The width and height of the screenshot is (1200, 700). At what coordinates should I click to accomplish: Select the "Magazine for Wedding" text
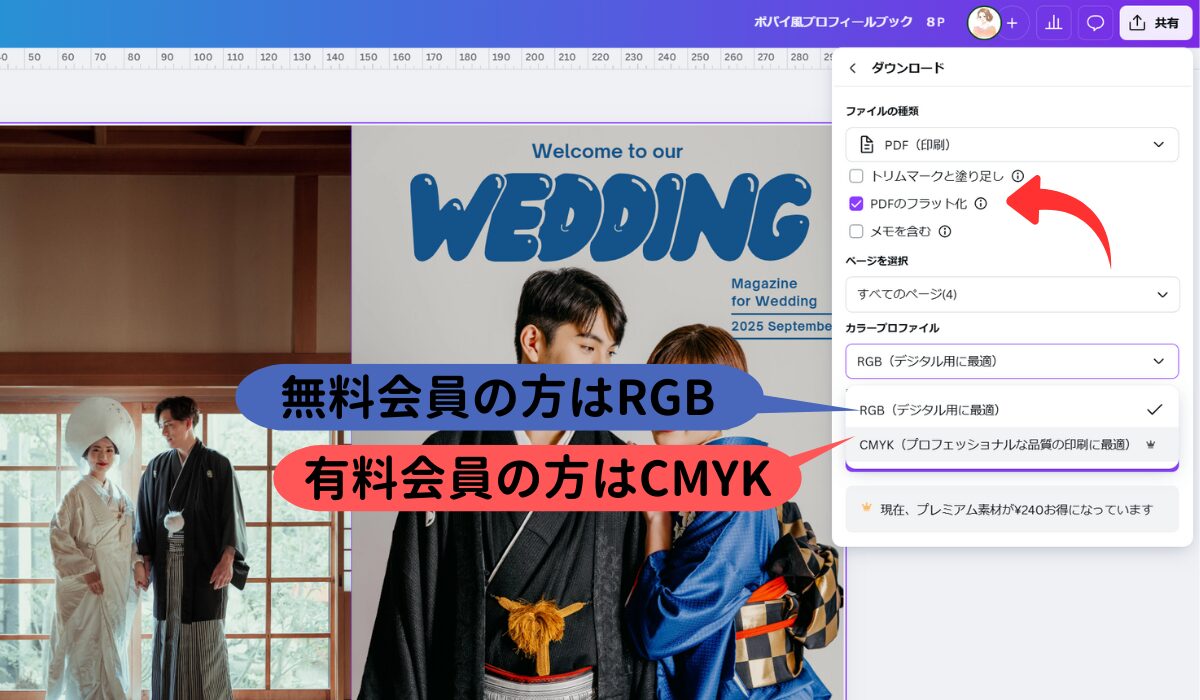click(x=774, y=293)
